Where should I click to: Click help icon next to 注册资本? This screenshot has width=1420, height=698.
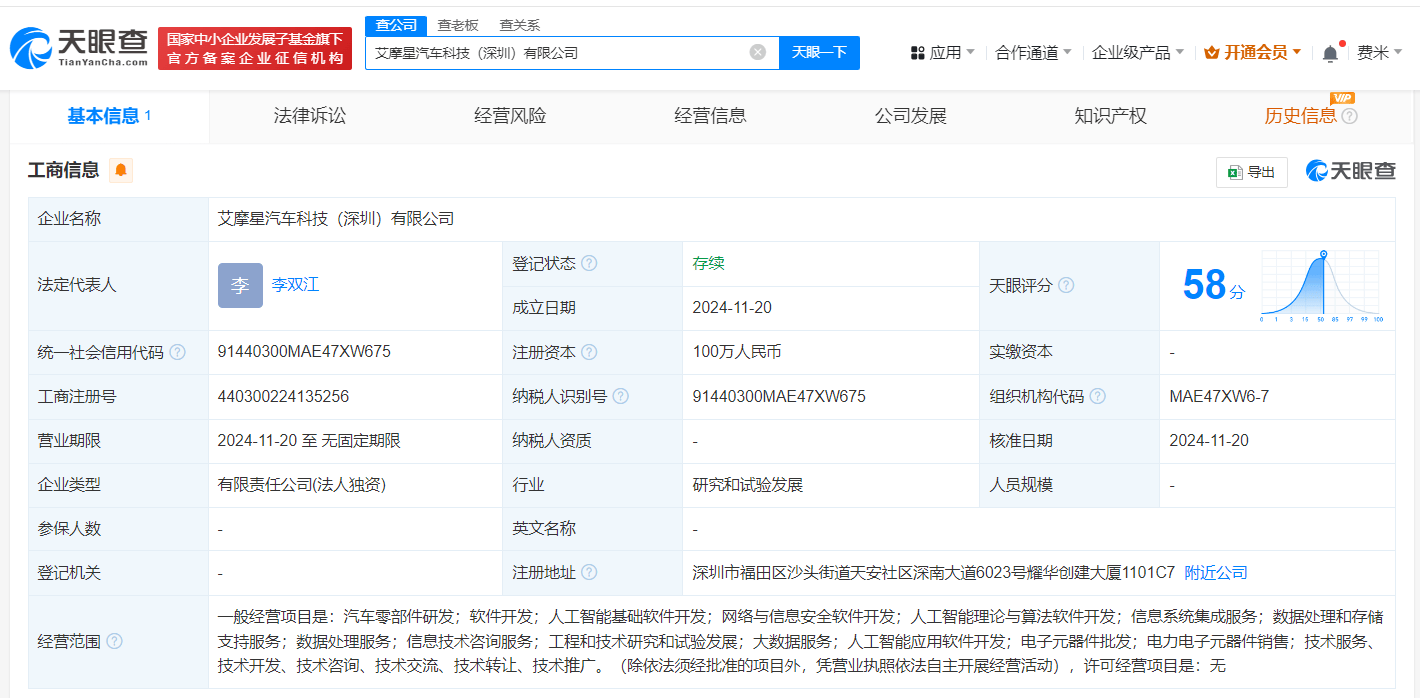[x=590, y=352]
